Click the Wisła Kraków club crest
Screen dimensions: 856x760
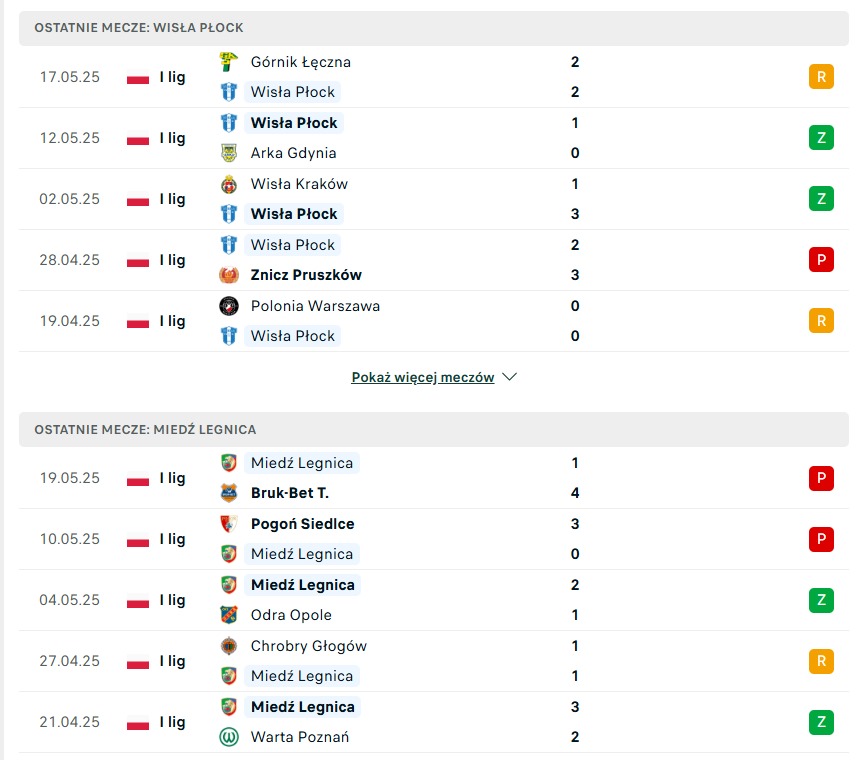point(229,184)
